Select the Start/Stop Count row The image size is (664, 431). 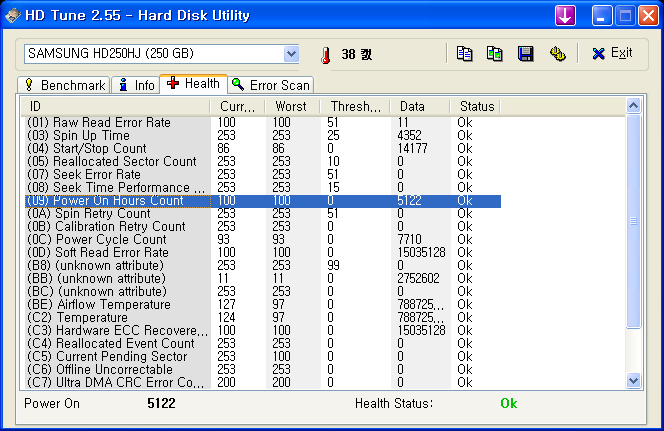point(263,149)
